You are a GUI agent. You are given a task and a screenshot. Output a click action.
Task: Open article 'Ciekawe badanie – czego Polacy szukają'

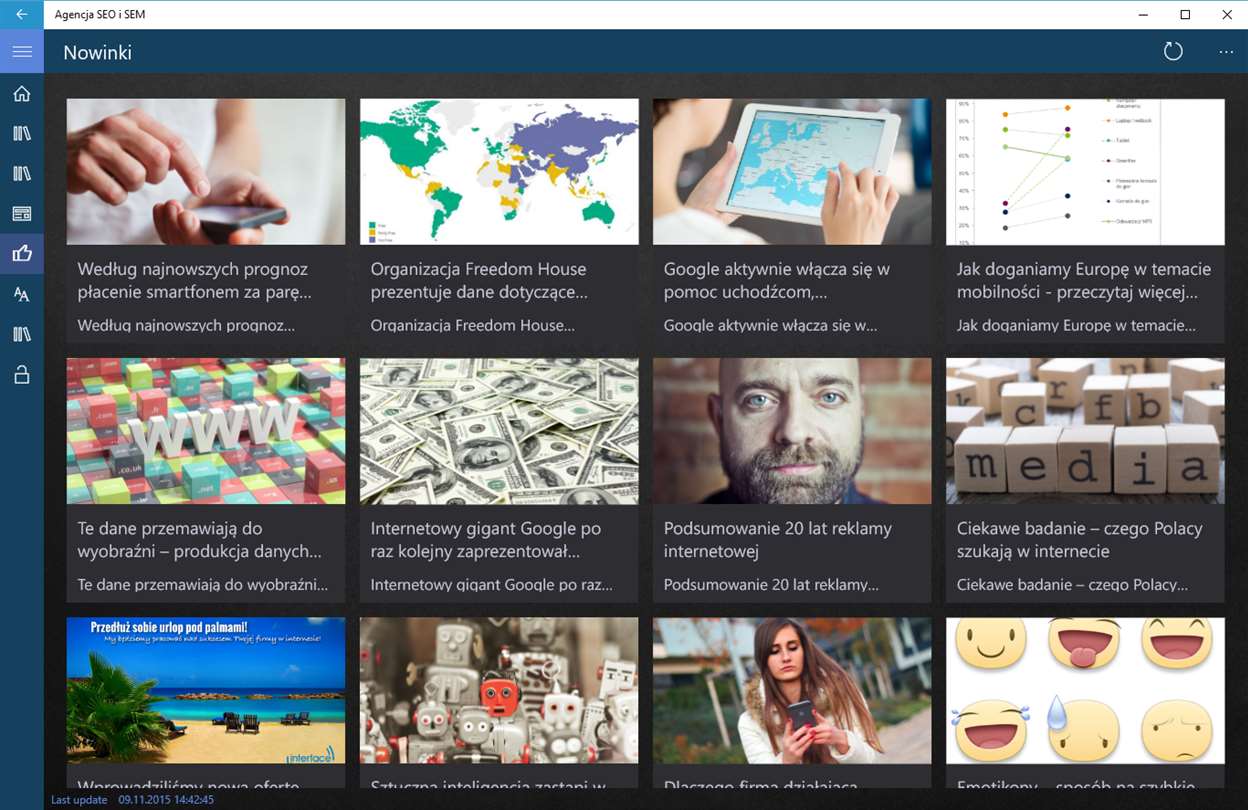point(1080,540)
